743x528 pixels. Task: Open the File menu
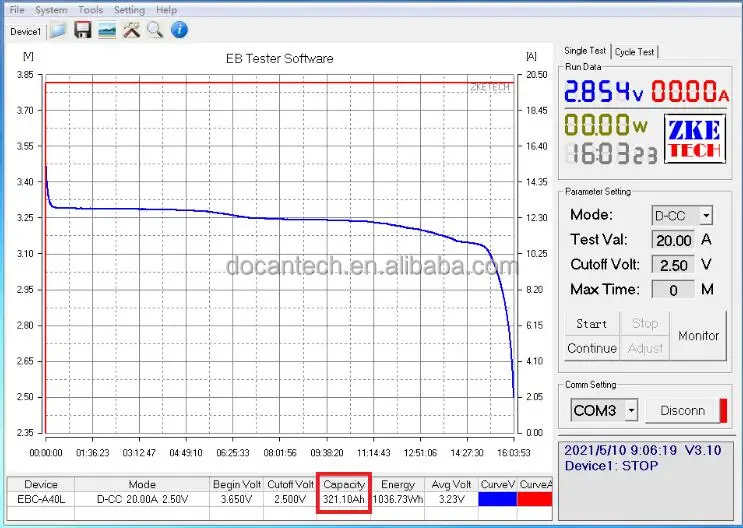[17, 10]
